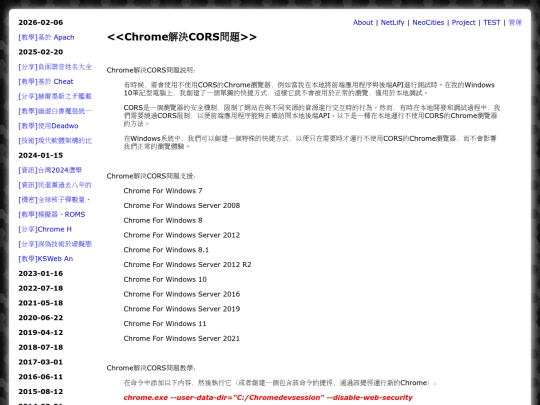Open the NetLify link
The image size is (540, 405).
pos(392,22)
